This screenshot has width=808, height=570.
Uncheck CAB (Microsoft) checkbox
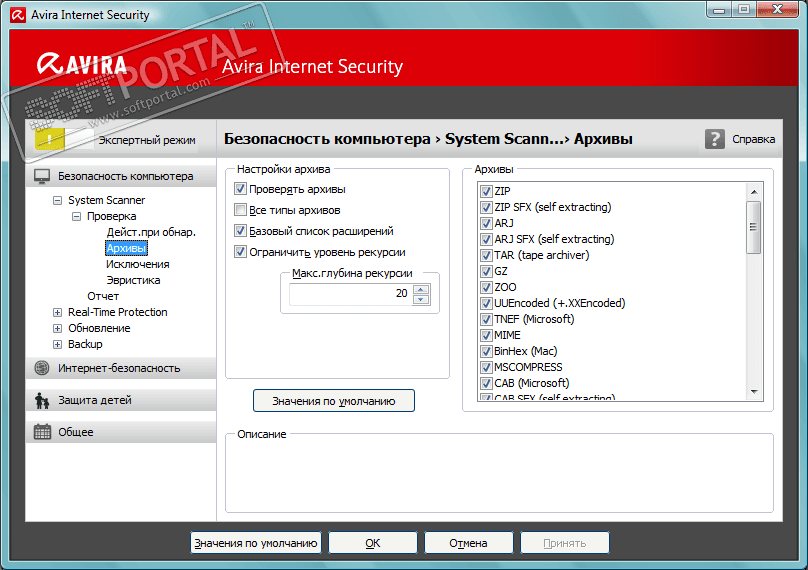(486, 383)
